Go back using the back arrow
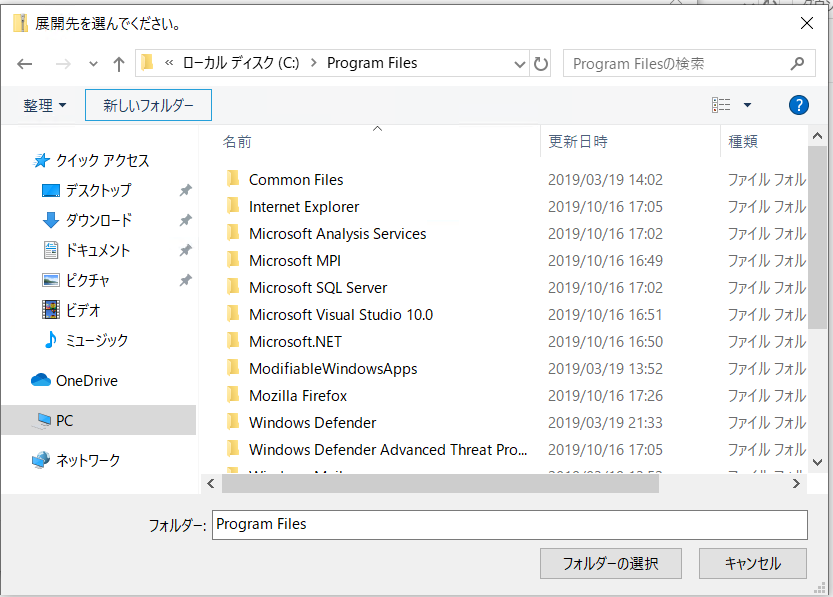The height and width of the screenshot is (597, 833). click(25, 64)
